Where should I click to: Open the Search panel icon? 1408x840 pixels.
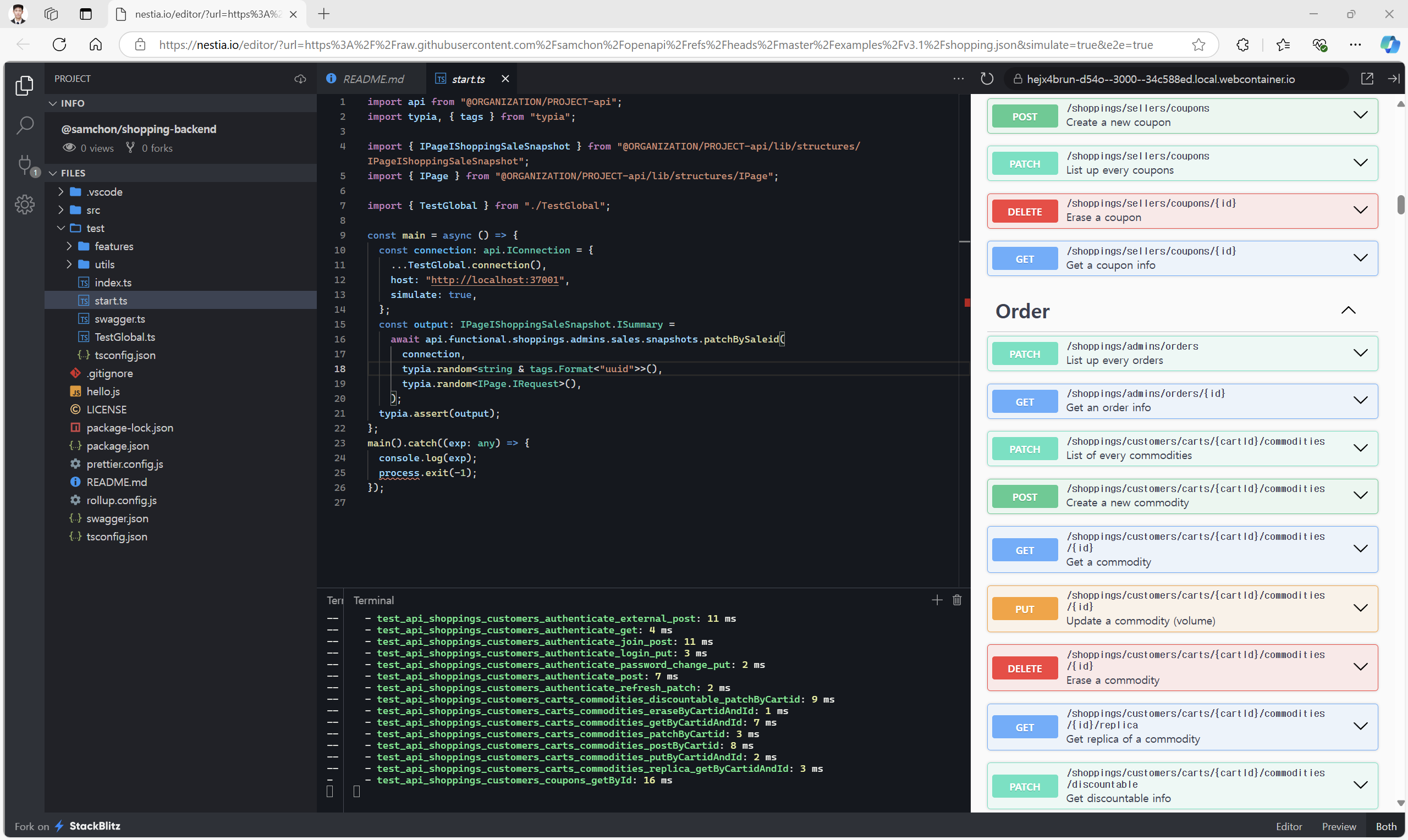click(24, 125)
